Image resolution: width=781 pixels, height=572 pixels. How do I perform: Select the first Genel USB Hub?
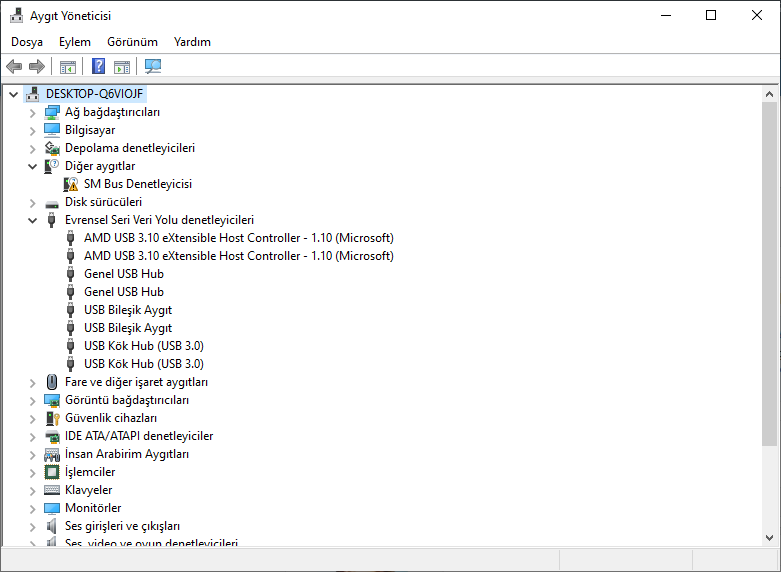click(124, 274)
